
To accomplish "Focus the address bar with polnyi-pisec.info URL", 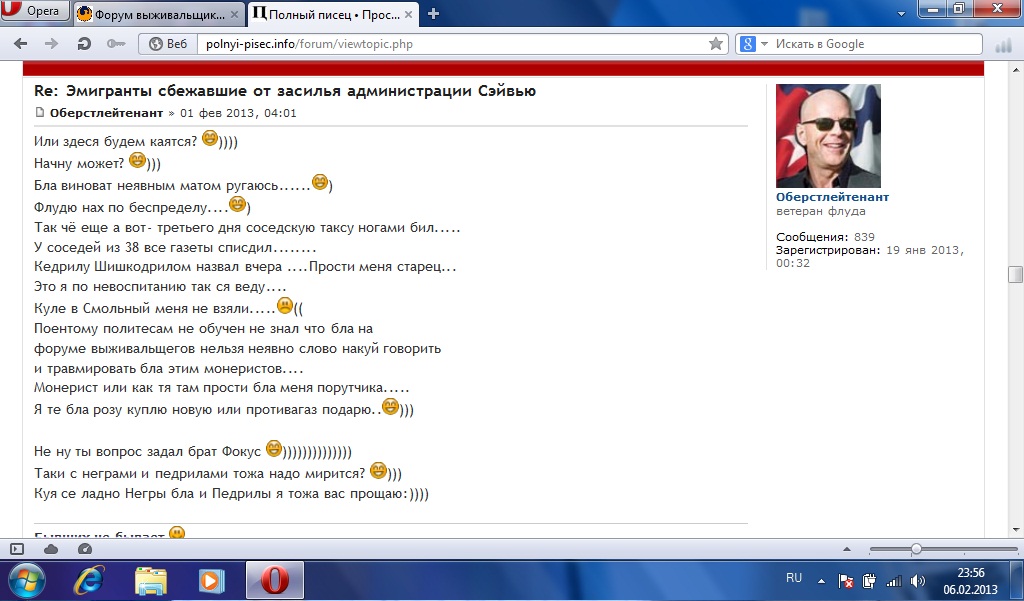I will (x=451, y=44).
